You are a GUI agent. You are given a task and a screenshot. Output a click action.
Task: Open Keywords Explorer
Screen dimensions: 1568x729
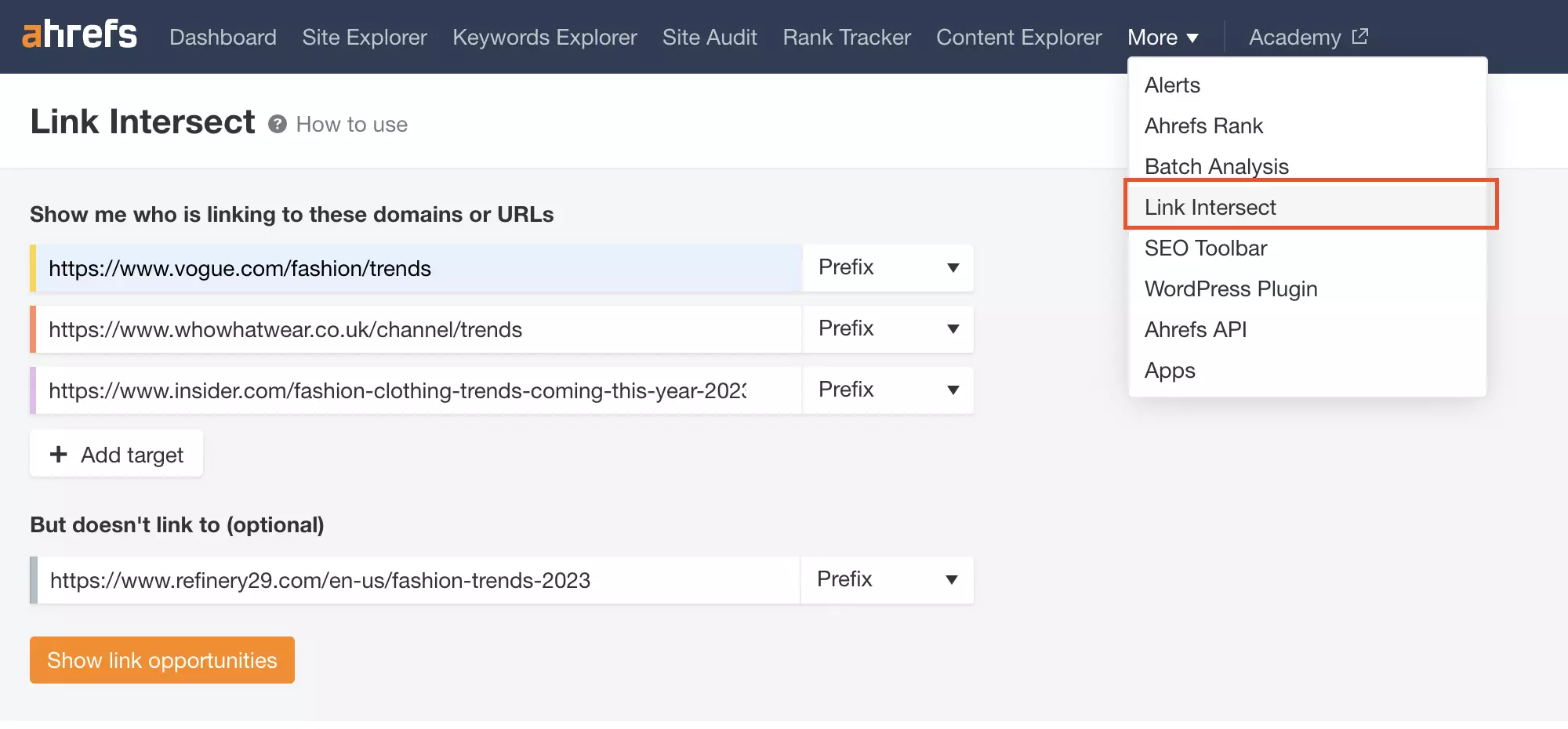coord(545,37)
